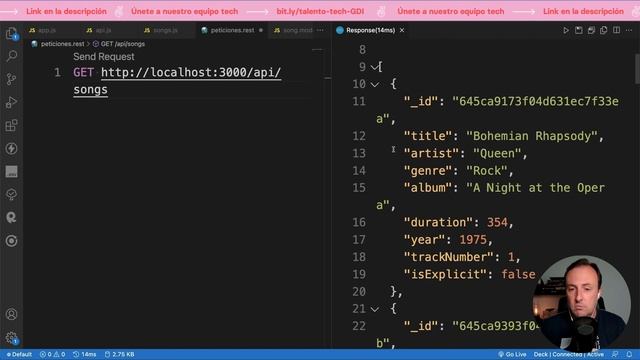
Task: Click the "album" key on line 15
Action: tap(428, 188)
